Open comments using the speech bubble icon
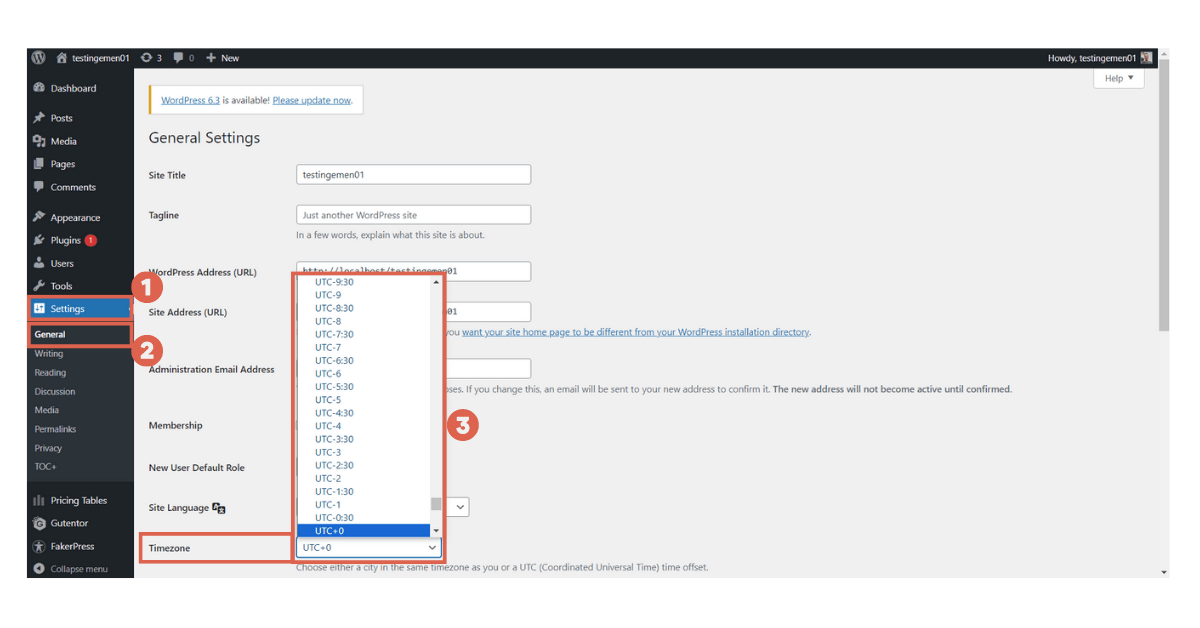The image size is (1200, 628). pos(178,57)
